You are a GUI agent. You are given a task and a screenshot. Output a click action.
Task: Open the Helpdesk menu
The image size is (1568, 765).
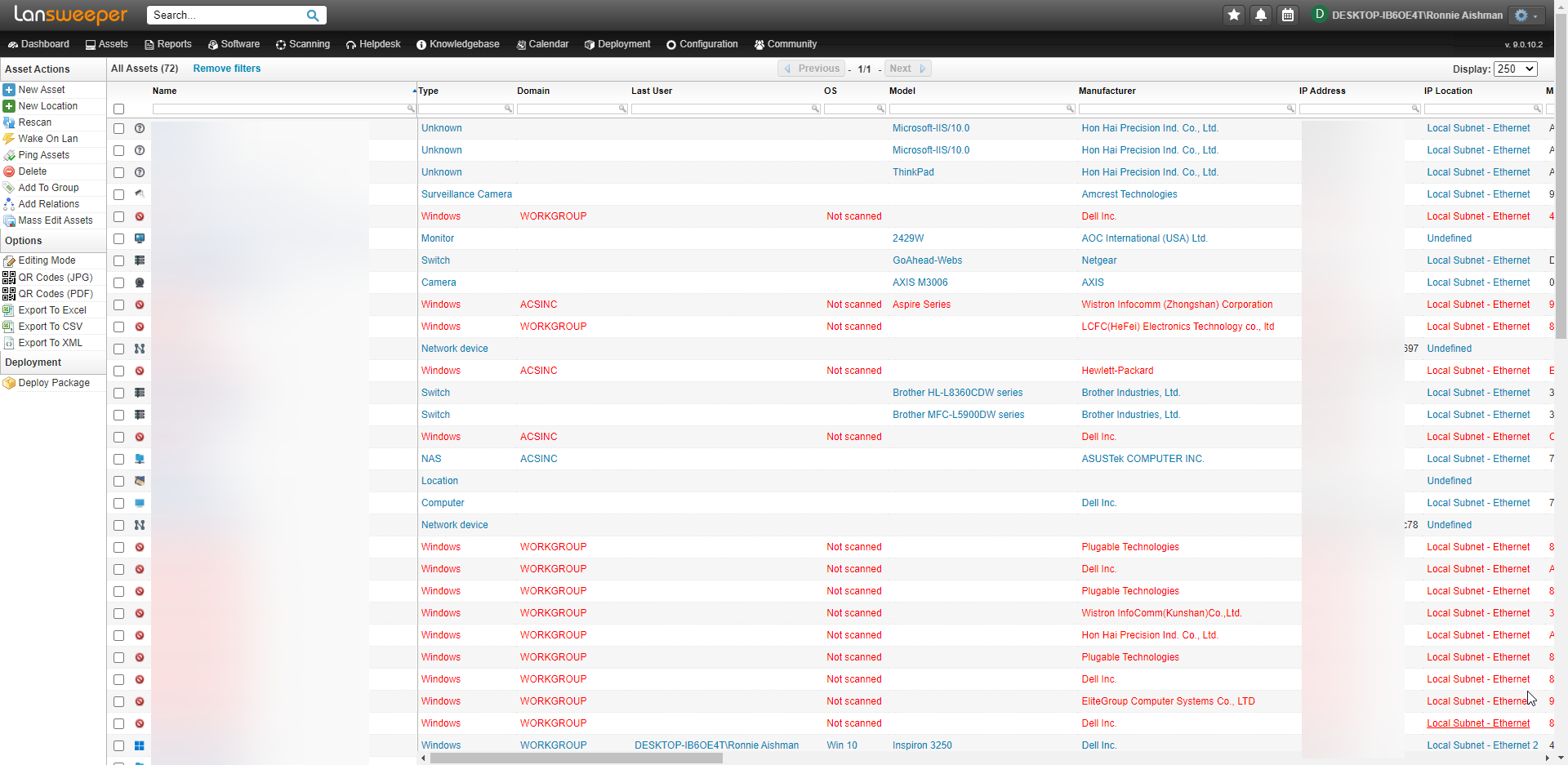372,44
